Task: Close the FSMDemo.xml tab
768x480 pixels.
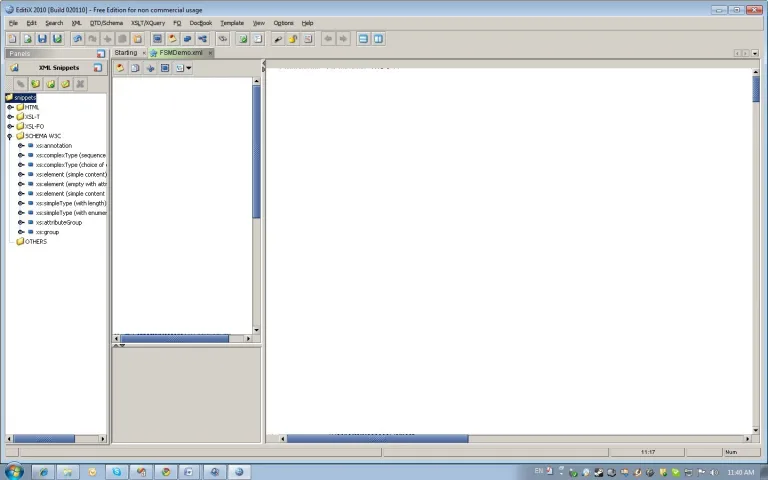Action: click(210, 53)
